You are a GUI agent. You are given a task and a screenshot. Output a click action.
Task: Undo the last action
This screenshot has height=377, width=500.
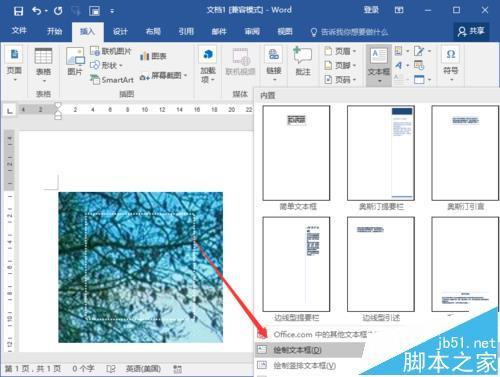pos(36,11)
